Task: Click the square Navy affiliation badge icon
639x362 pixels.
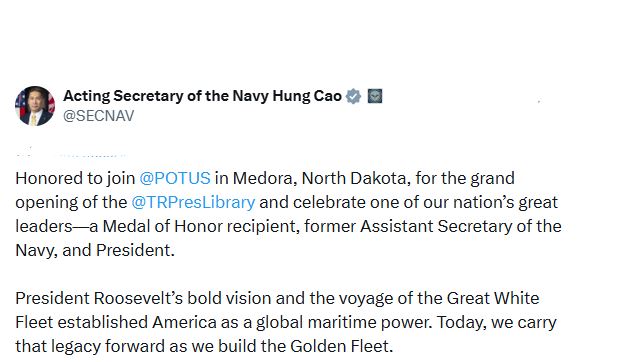Action: [x=375, y=96]
